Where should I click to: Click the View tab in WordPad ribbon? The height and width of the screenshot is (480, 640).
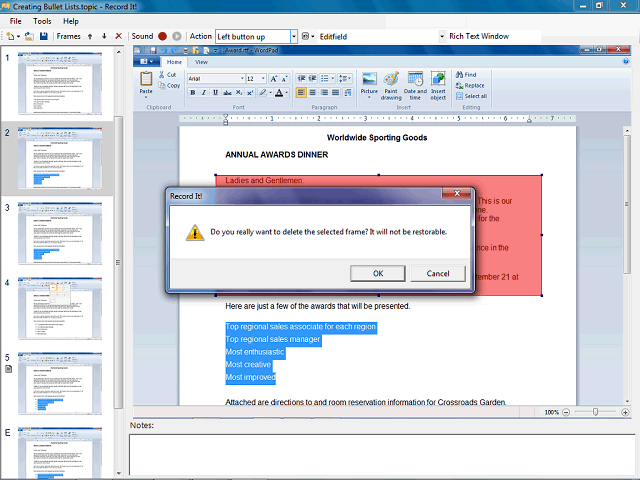pos(201,62)
